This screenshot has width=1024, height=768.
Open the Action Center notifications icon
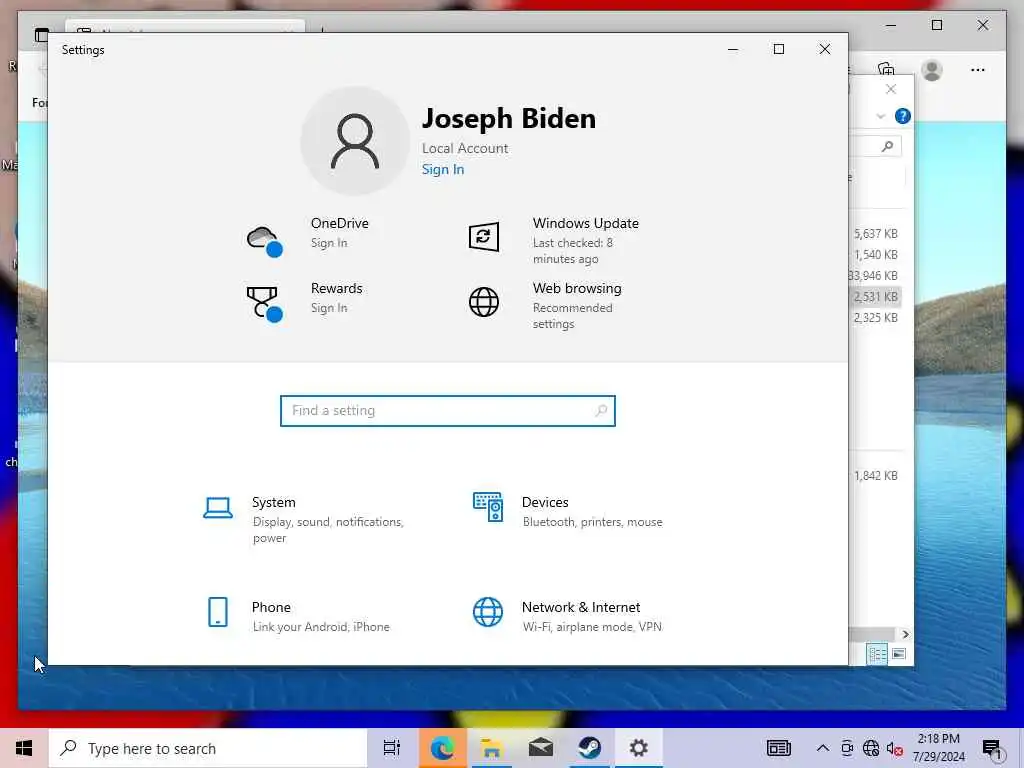click(x=992, y=750)
